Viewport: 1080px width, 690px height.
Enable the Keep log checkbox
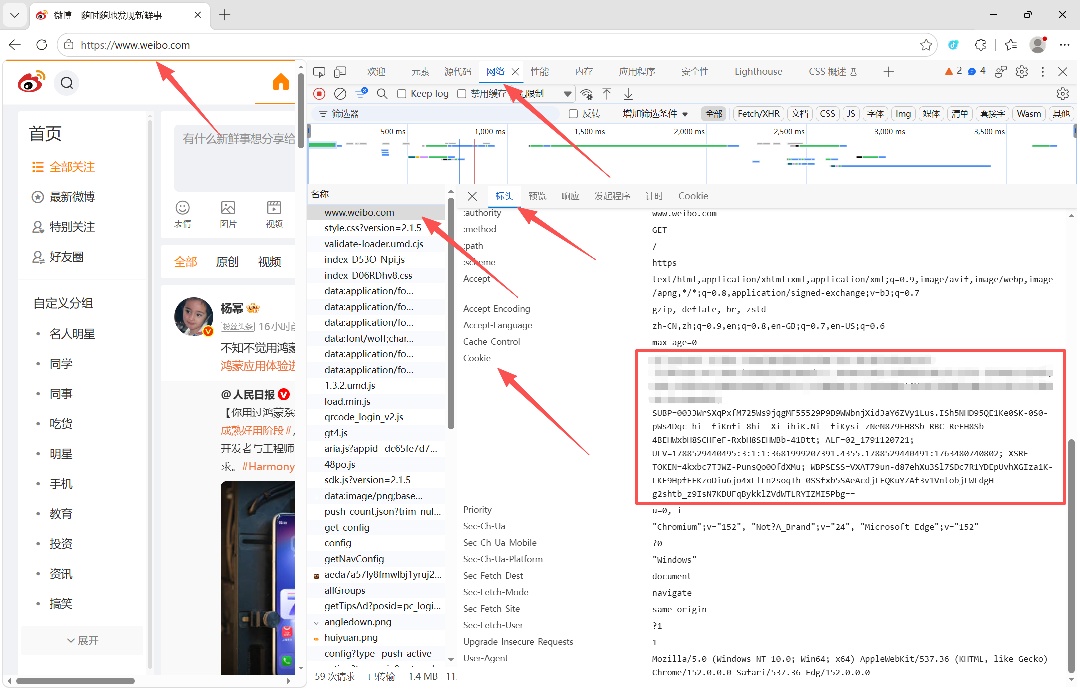pyautogui.click(x=402, y=94)
